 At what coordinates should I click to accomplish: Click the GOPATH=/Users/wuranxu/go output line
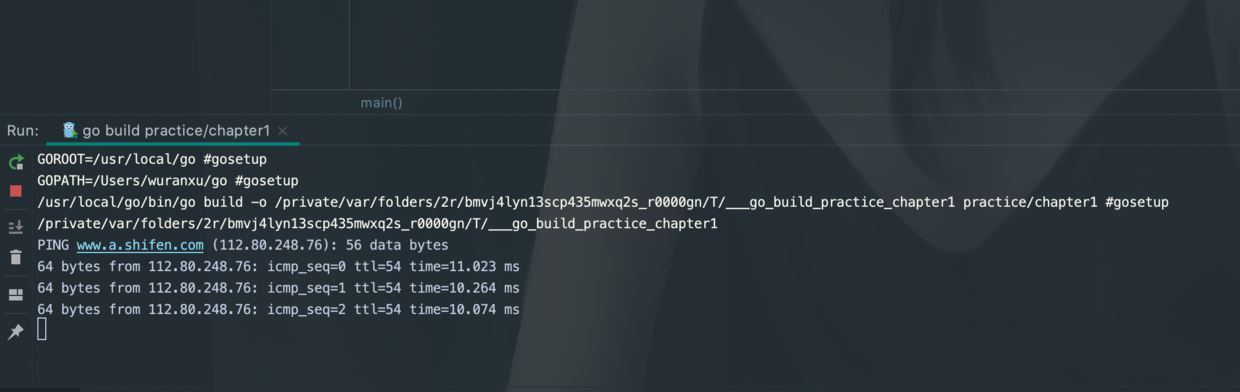(168, 181)
